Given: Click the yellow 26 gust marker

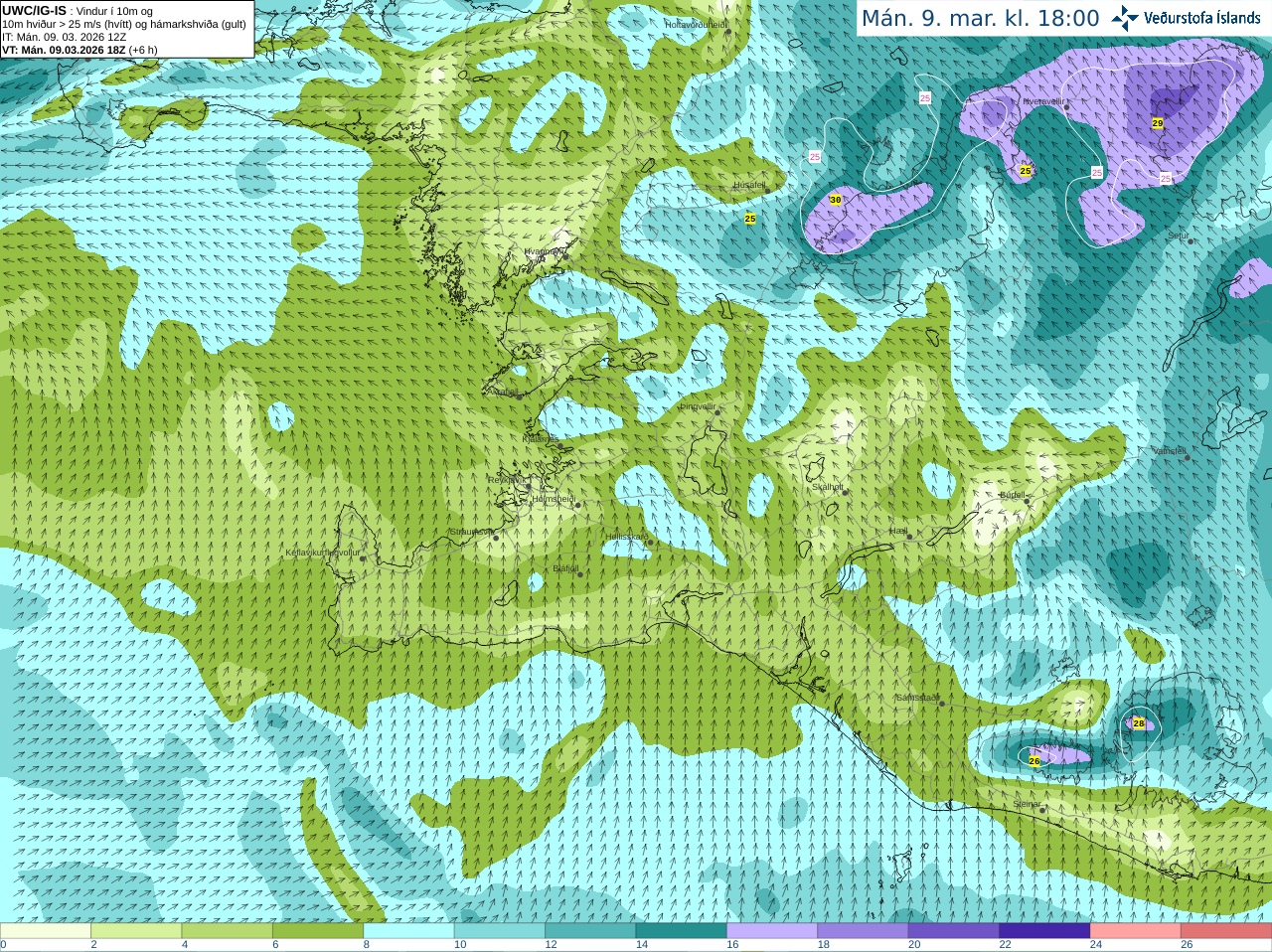Looking at the screenshot, I should [x=1033, y=761].
